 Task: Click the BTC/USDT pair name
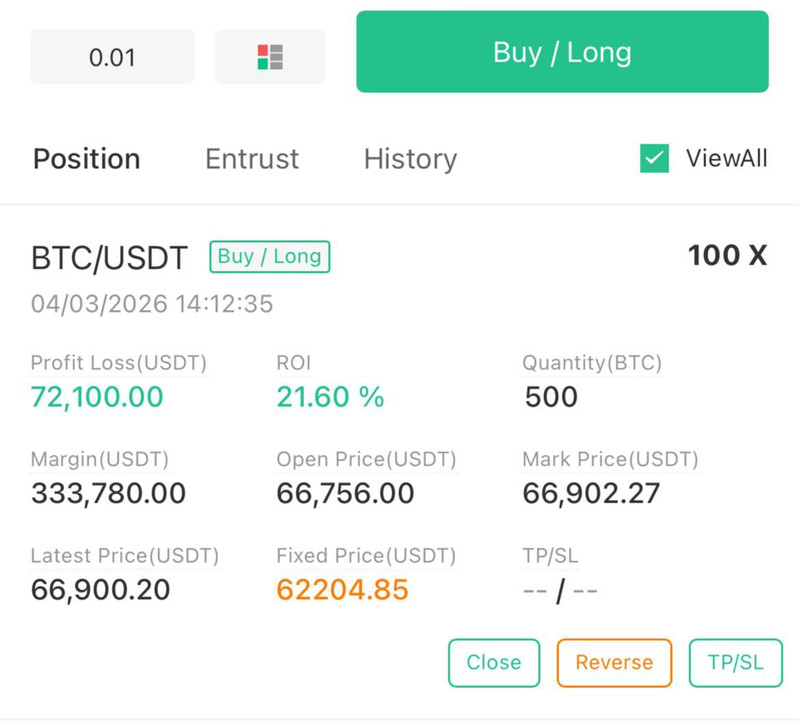109,259
